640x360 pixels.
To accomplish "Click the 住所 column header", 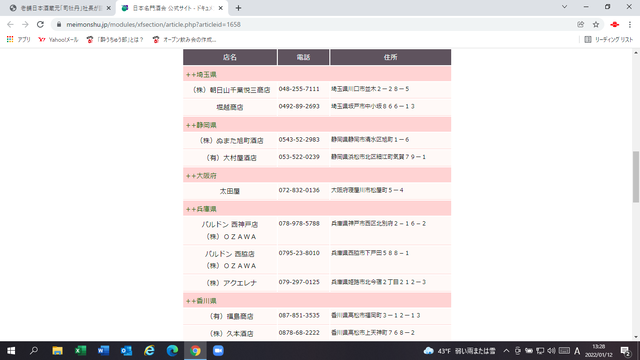I will (390, 57).
